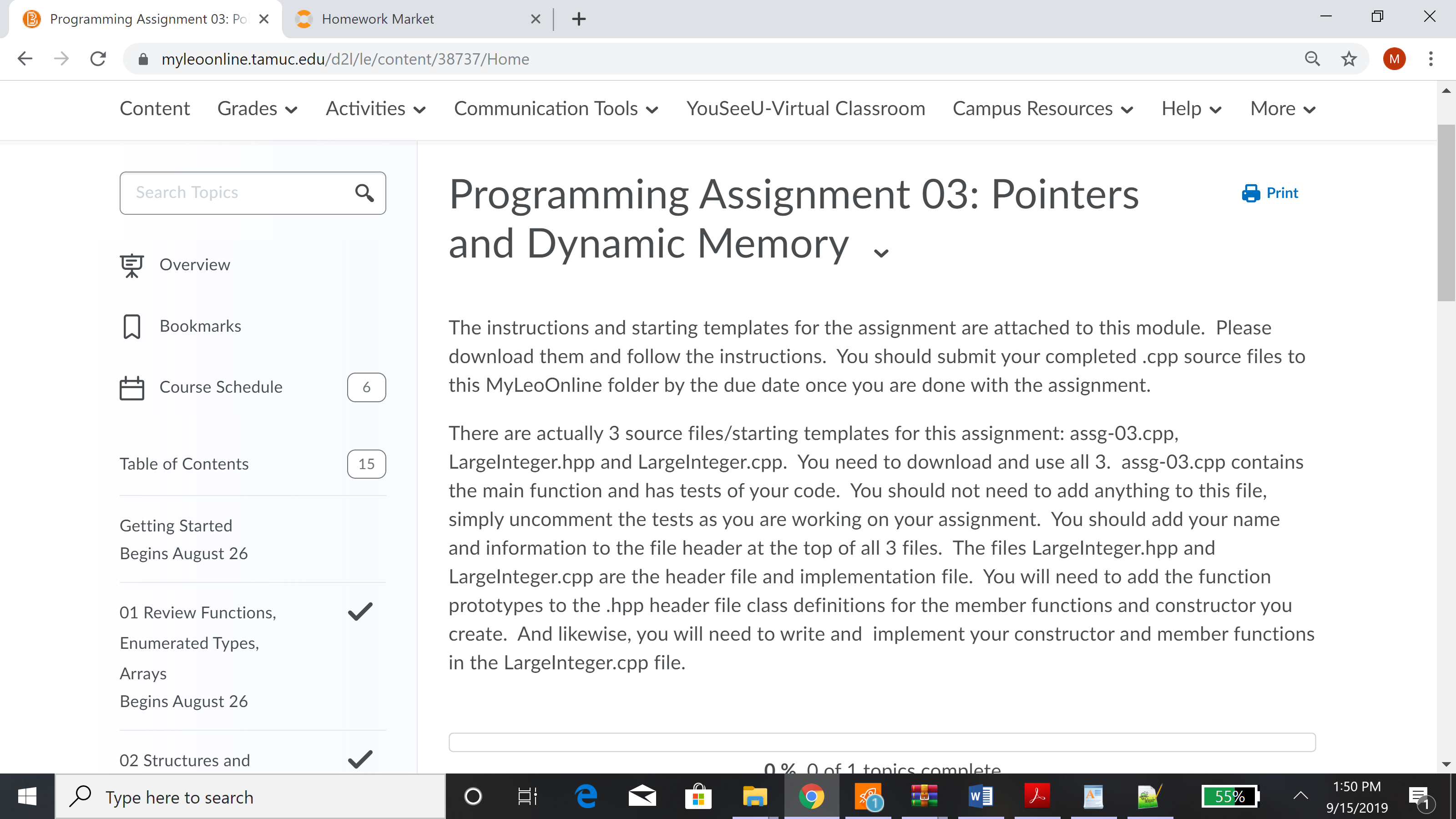Bookmark this page with the star icon
This screenshot has width=1456, height=819.
point(1349,59)
